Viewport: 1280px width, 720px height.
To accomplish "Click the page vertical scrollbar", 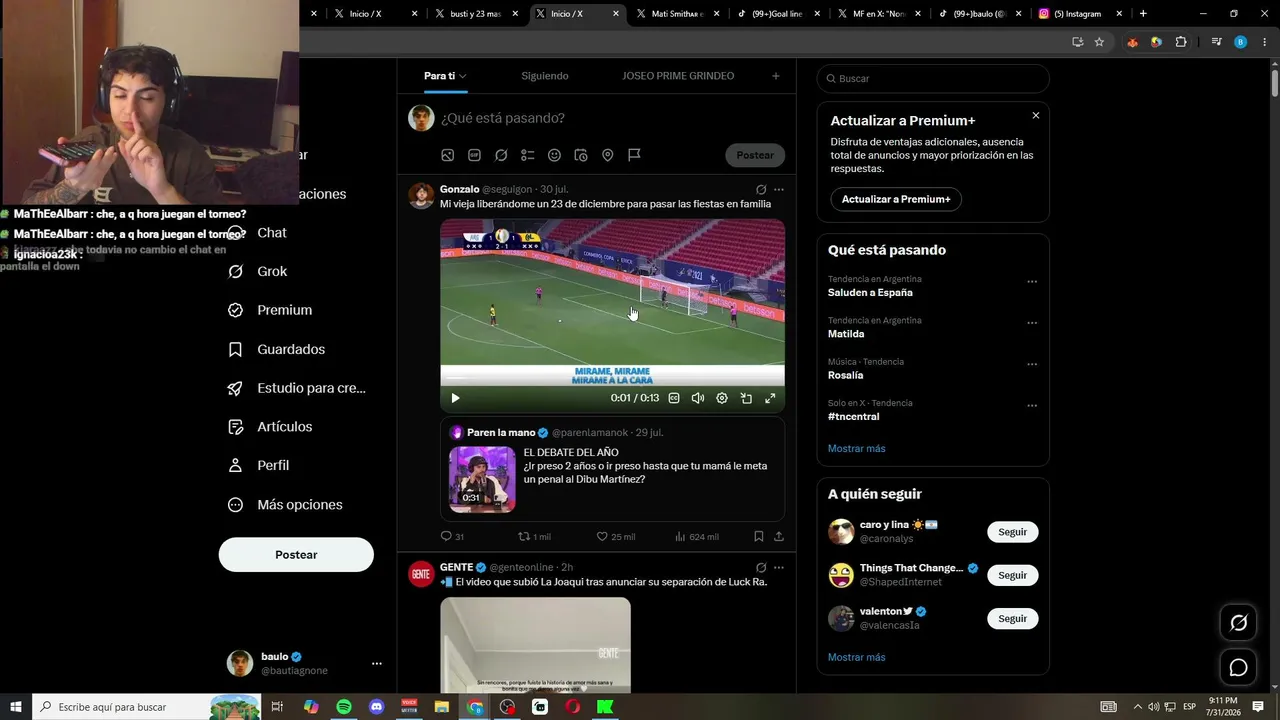I will coord(1274,83).
